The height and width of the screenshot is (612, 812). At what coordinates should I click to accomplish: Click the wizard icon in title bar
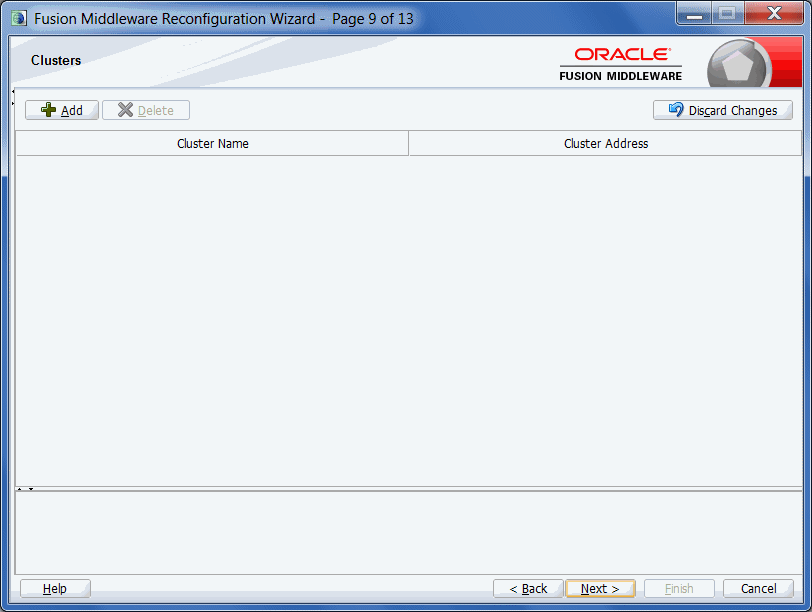point(19,19)
